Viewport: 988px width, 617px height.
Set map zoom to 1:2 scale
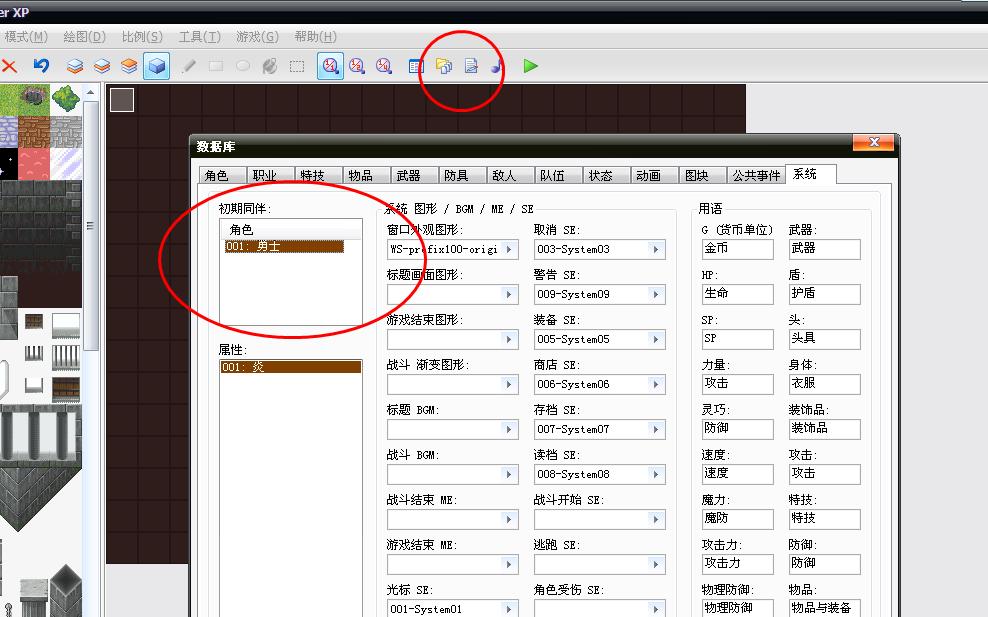tap(357, 66)
